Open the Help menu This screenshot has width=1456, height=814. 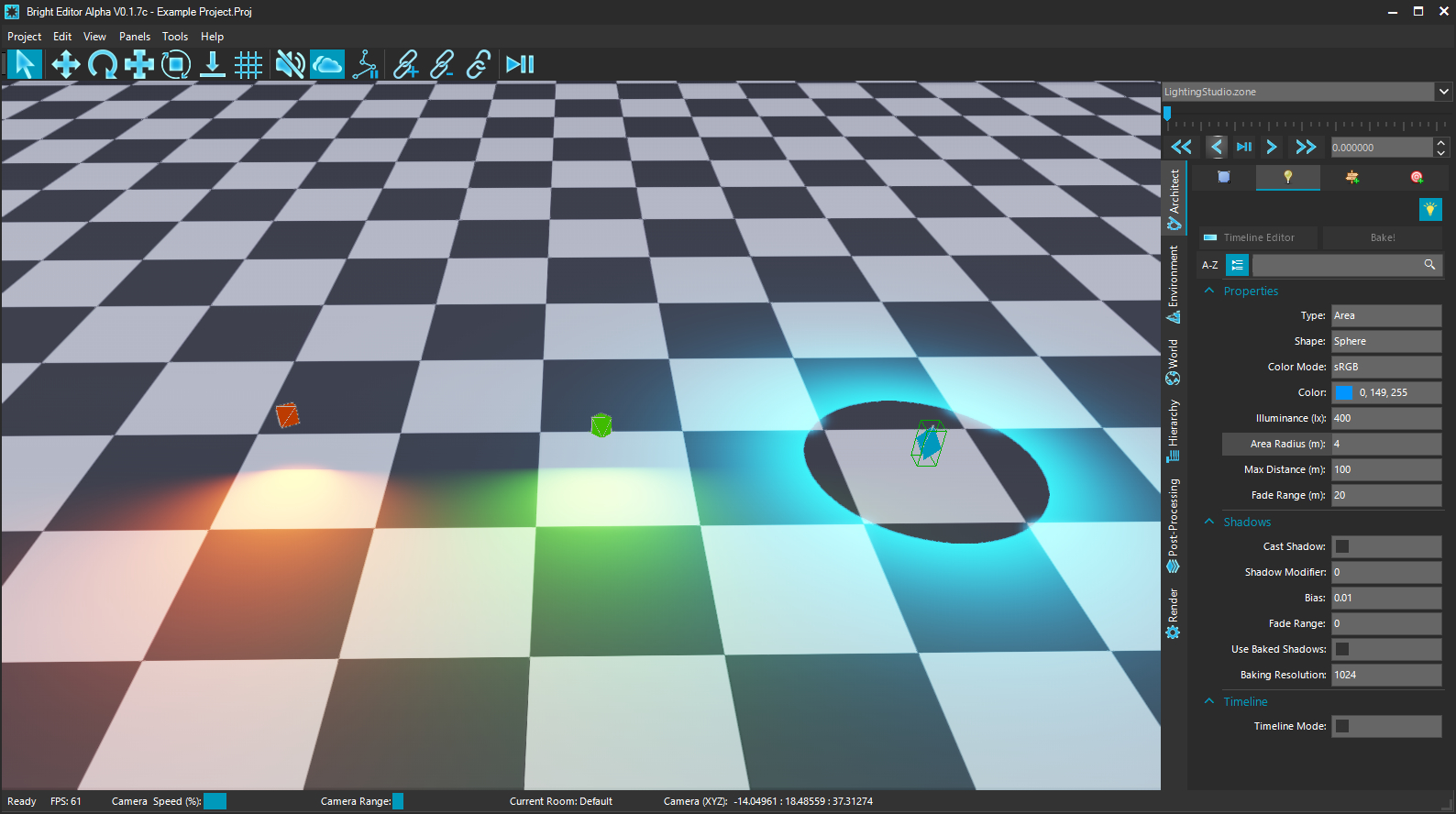[x=212, y=37]
